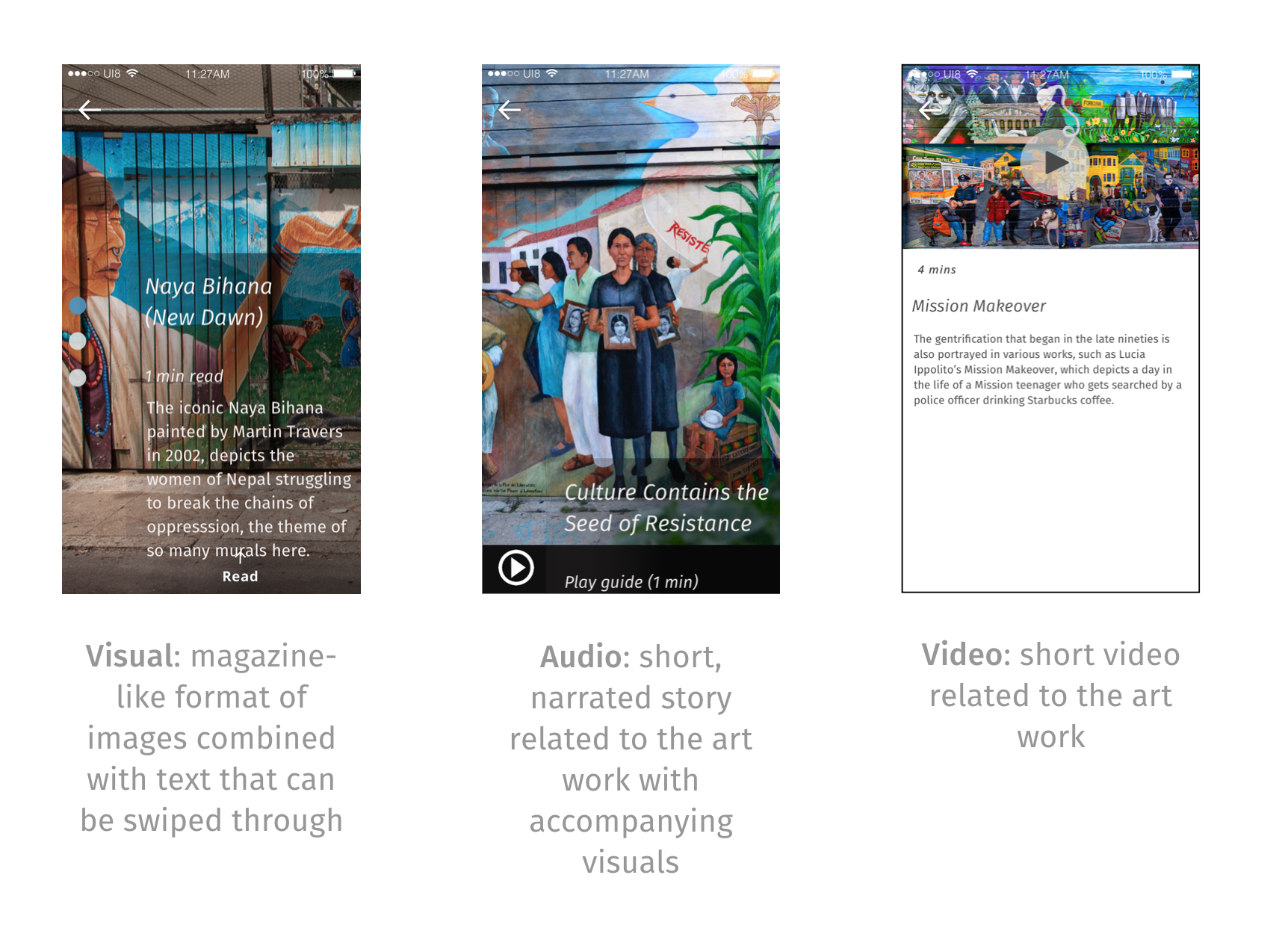Start the audio guide with play button
This screenshot has height=934, width=1288.
pyautogui.click(x=516, y=568)
